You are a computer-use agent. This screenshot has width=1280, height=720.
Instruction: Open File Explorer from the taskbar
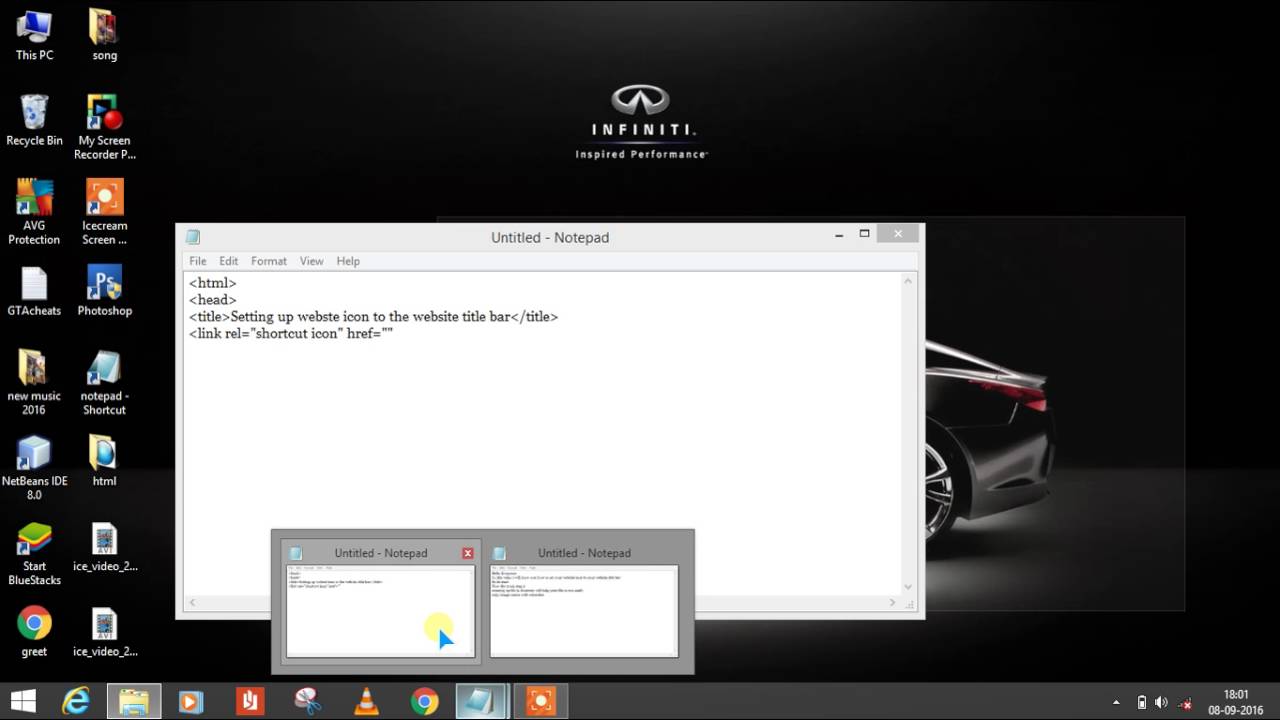tap(134, 700)
